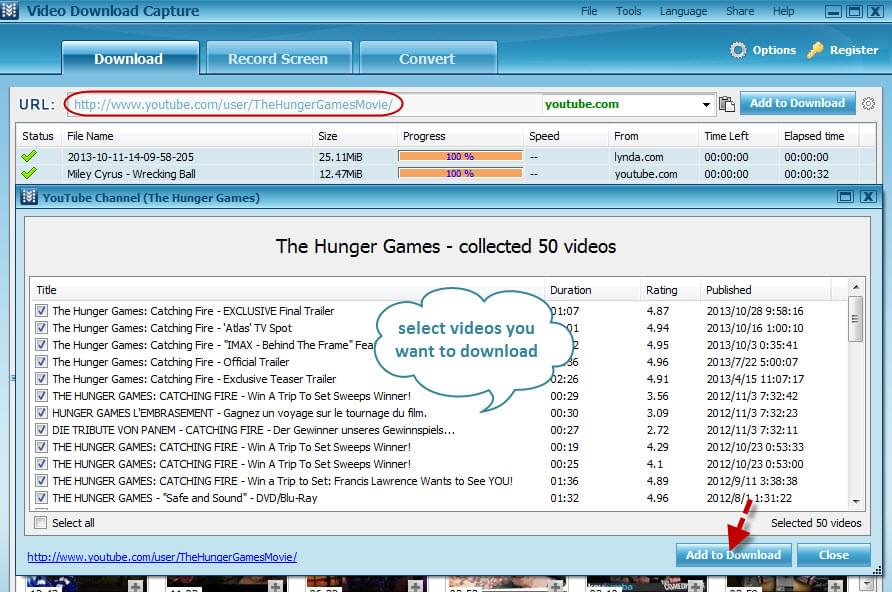Uncheck the 'DIE TRIBUTE VON PANEM' checkbox
The image size is (892, 592).
(41, 430)
